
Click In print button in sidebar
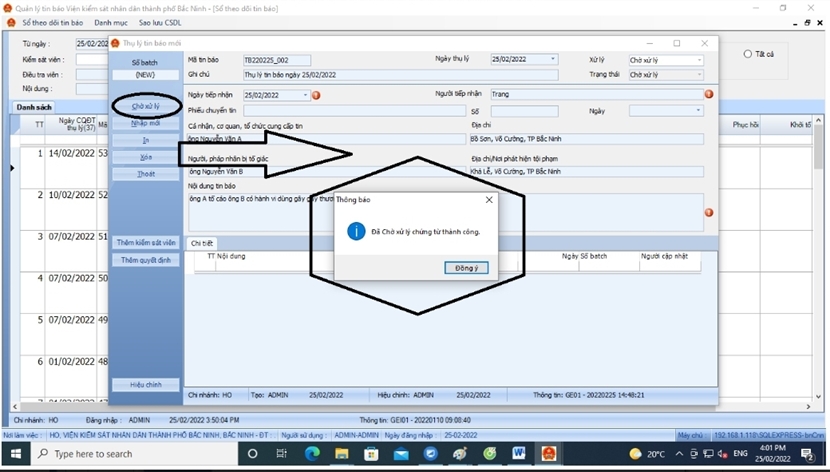(146, 140)
